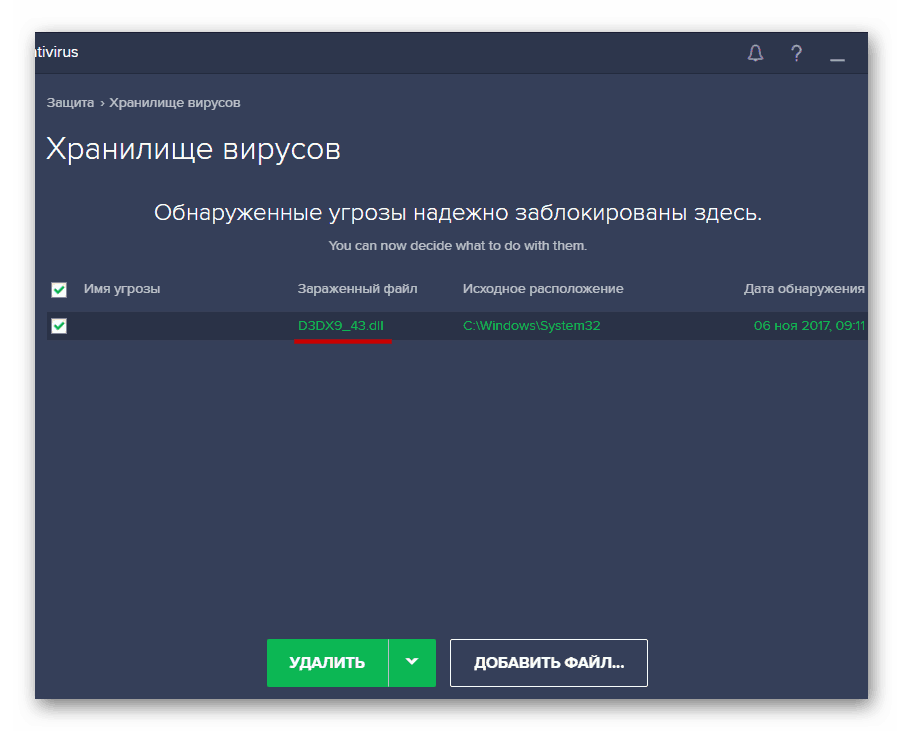Click the ДОБАВИТЬ ФАЙЛ... button
Viewport: 900px width, 731px height.
548,663
